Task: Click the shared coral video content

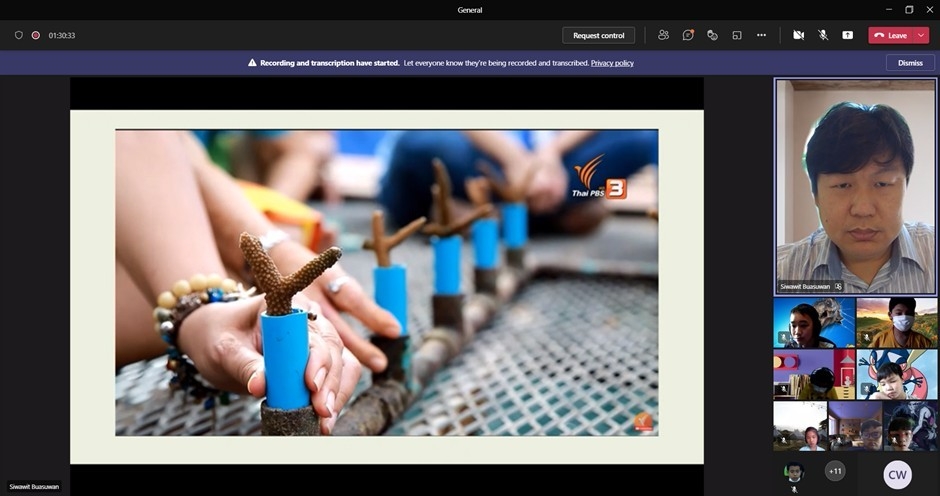Action: pyautogui.click(x=386, y=282)
